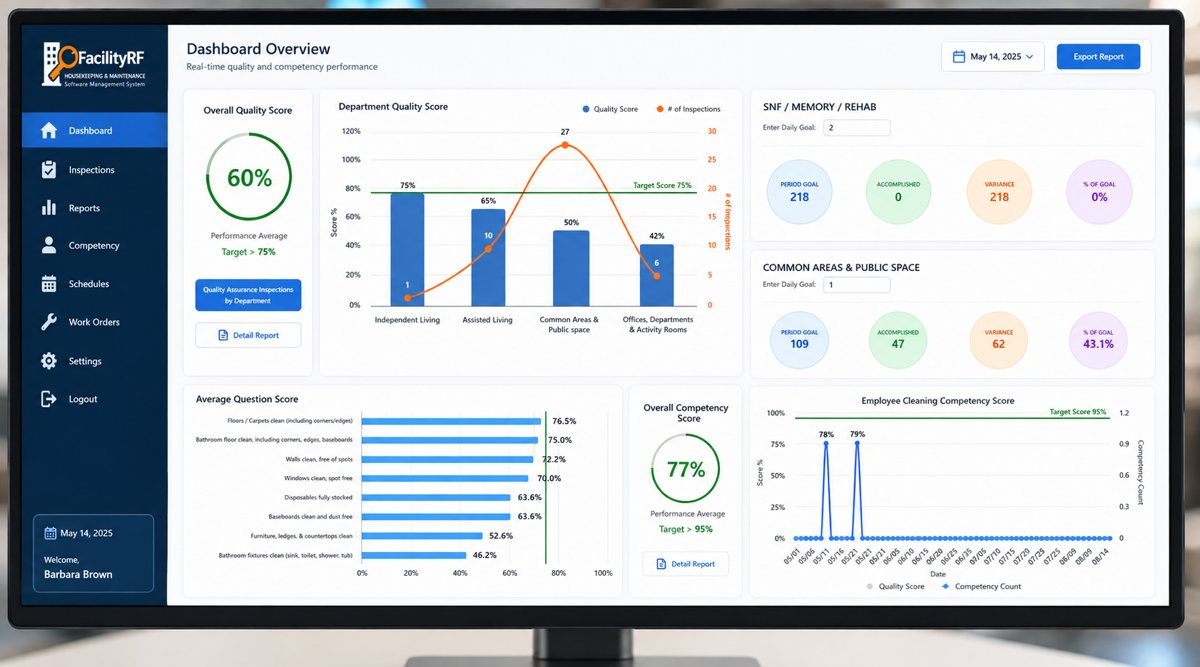
Task: Click Quality Assurance Inspections by Department button
Action: click(248, 295)
